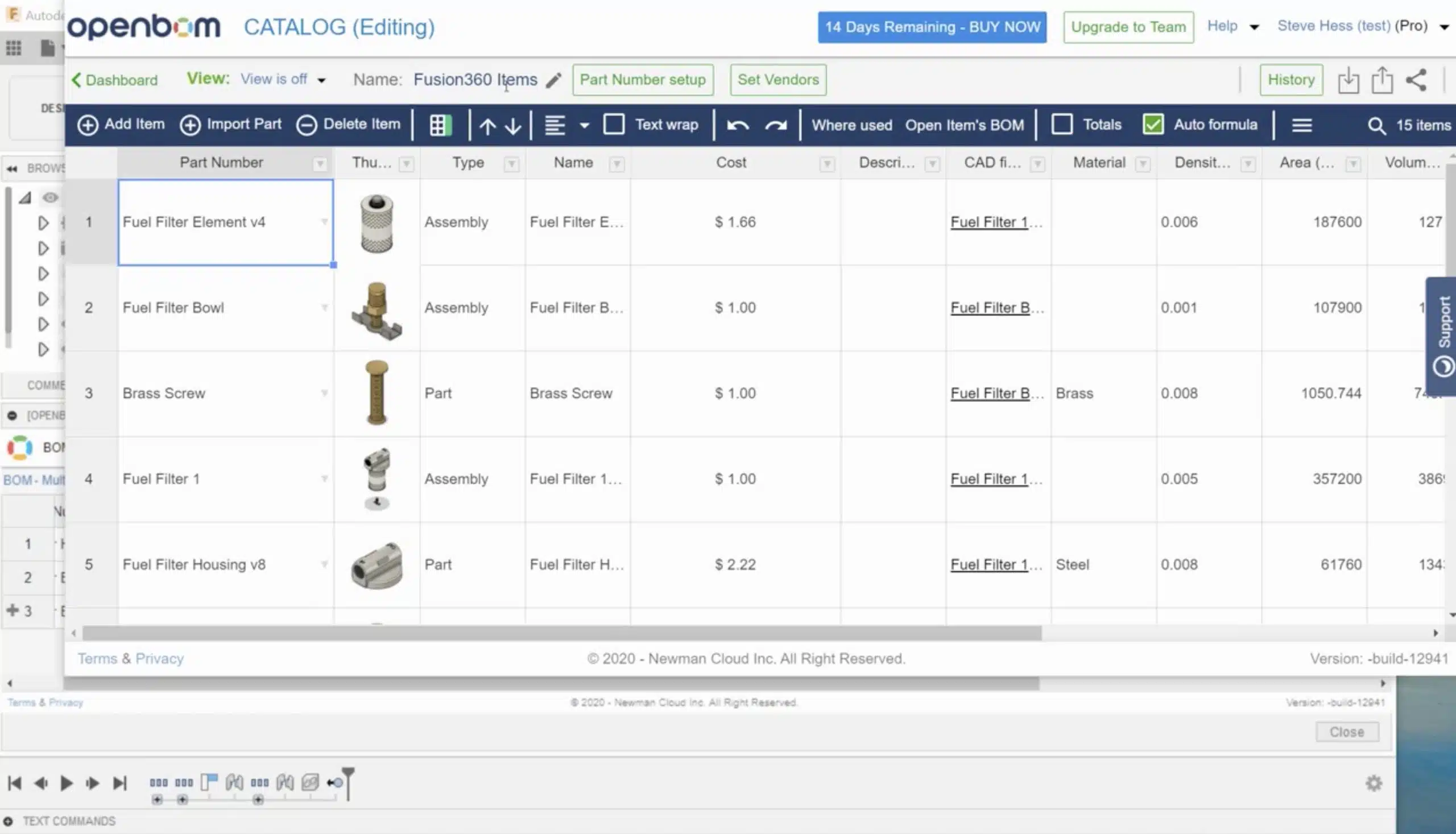Select the $ 2.22 cost cell
Screen dimensions: 1456x834
(x=735, y=565)
